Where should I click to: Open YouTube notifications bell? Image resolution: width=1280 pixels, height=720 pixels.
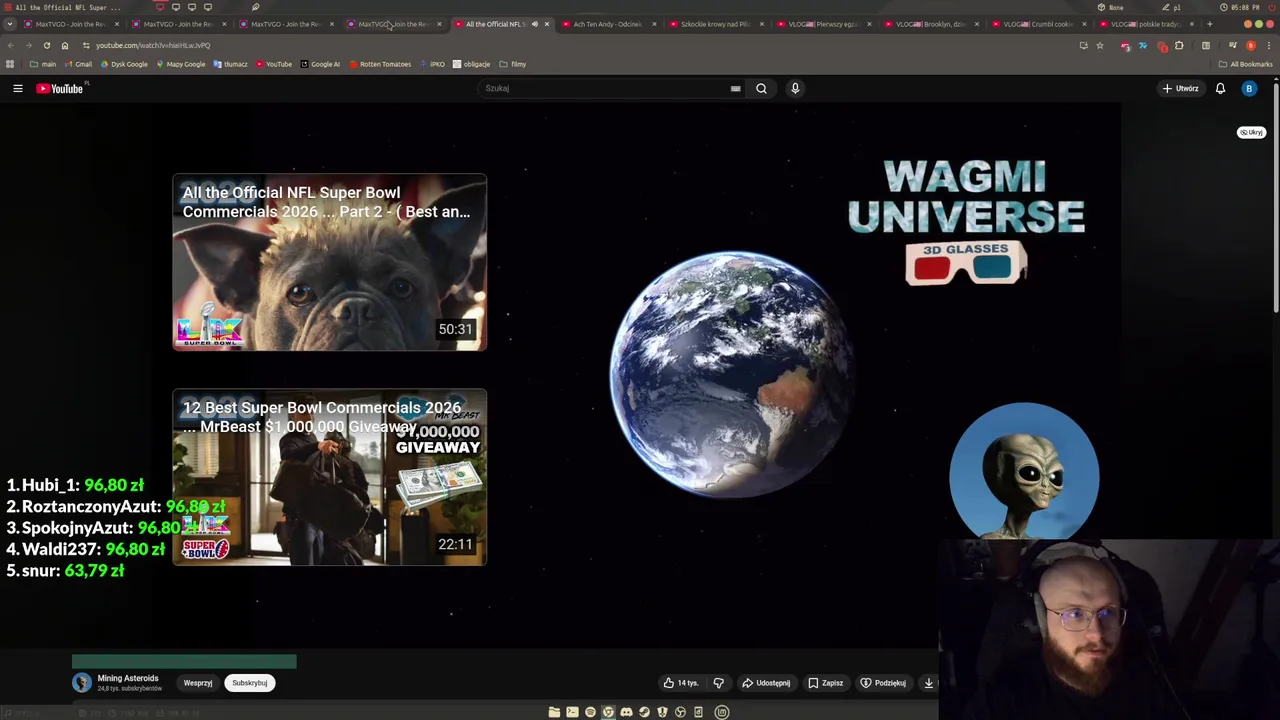tap(1220, 88)
